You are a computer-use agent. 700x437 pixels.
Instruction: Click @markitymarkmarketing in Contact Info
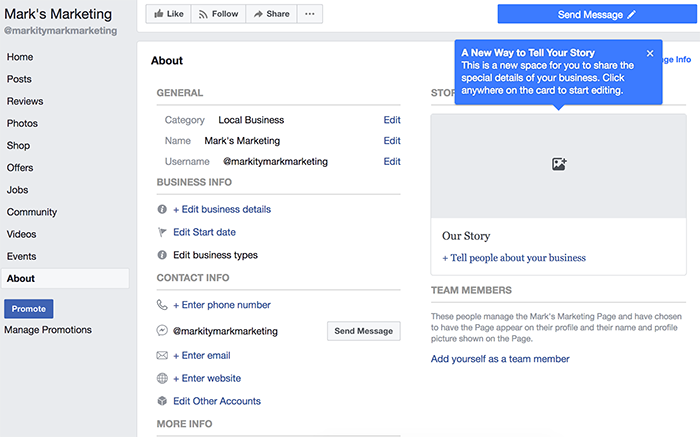coord(225,331)
